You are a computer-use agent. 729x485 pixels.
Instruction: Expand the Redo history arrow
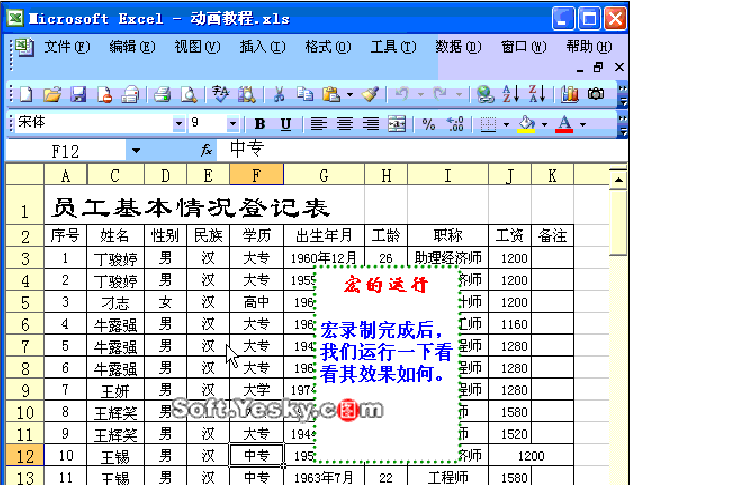pyautogui.click(x=458, y=95)
